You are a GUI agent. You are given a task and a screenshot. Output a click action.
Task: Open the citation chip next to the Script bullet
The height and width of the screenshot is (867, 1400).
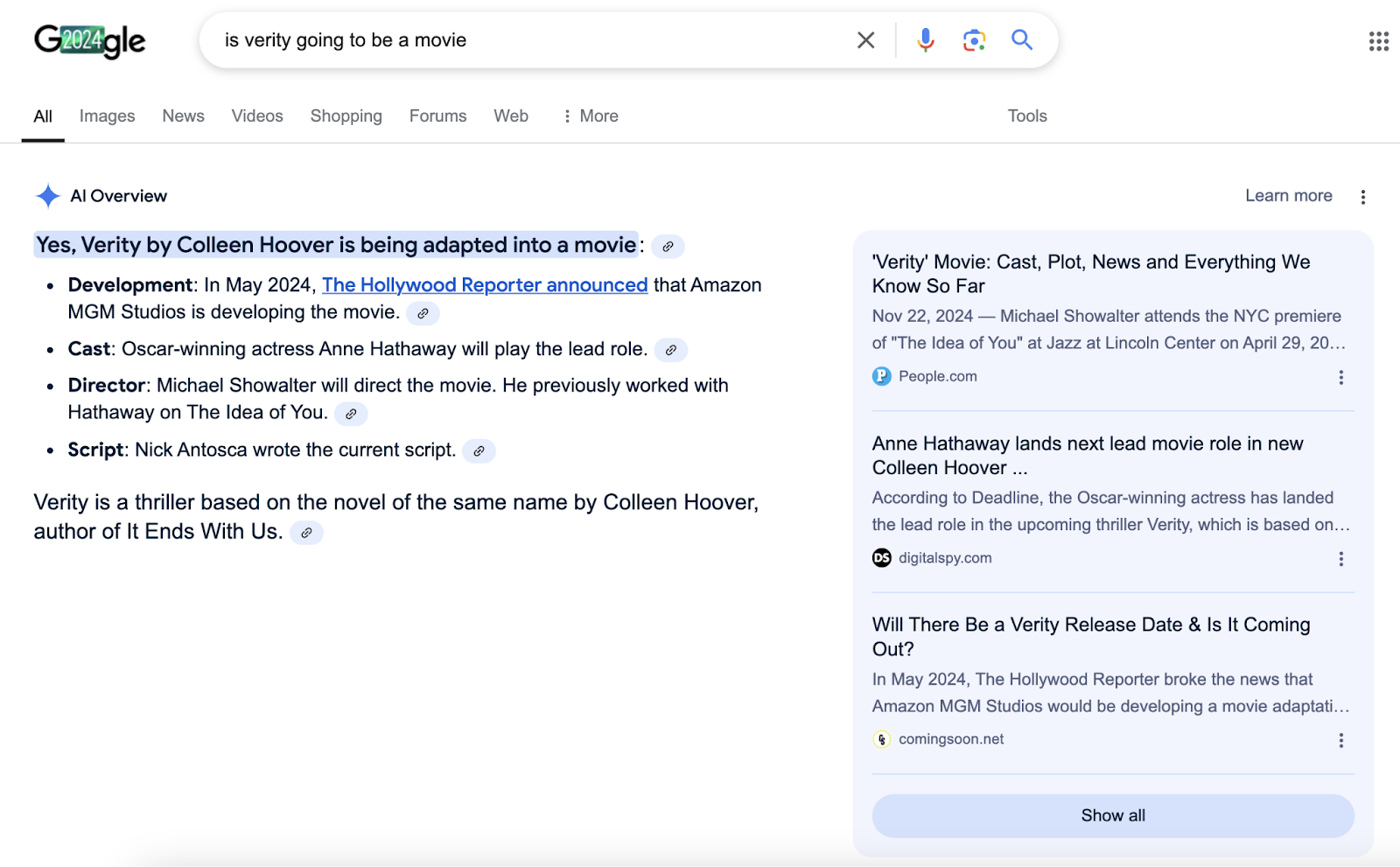tap(479, 451)
